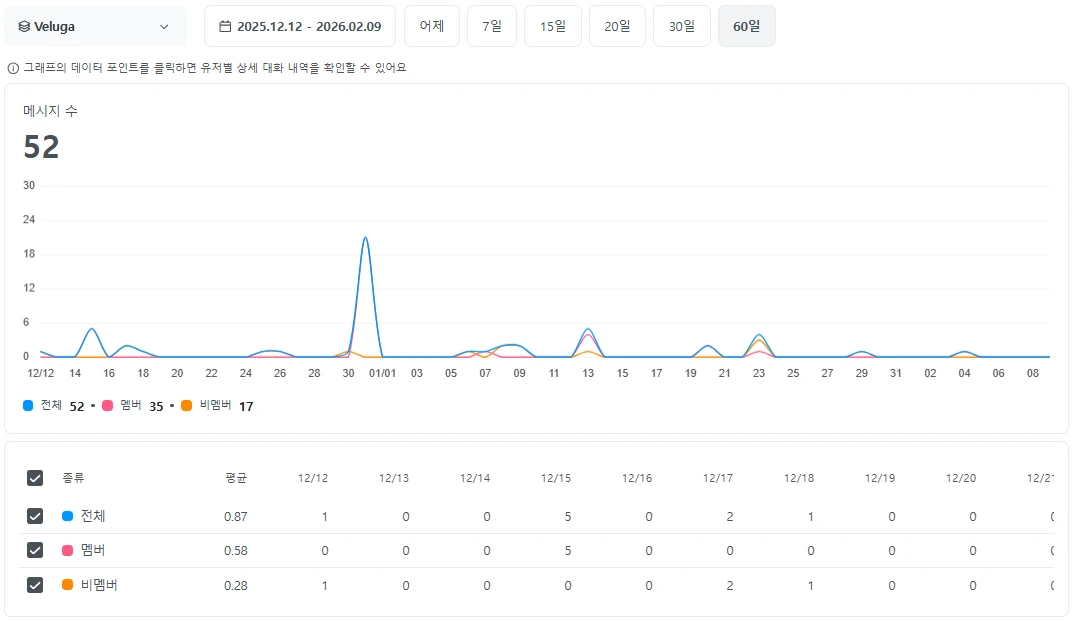Screen dimensions: 1074x622
Task: Choose the 60일 period button
Action: pyautogui.click(x=746, y=26)
